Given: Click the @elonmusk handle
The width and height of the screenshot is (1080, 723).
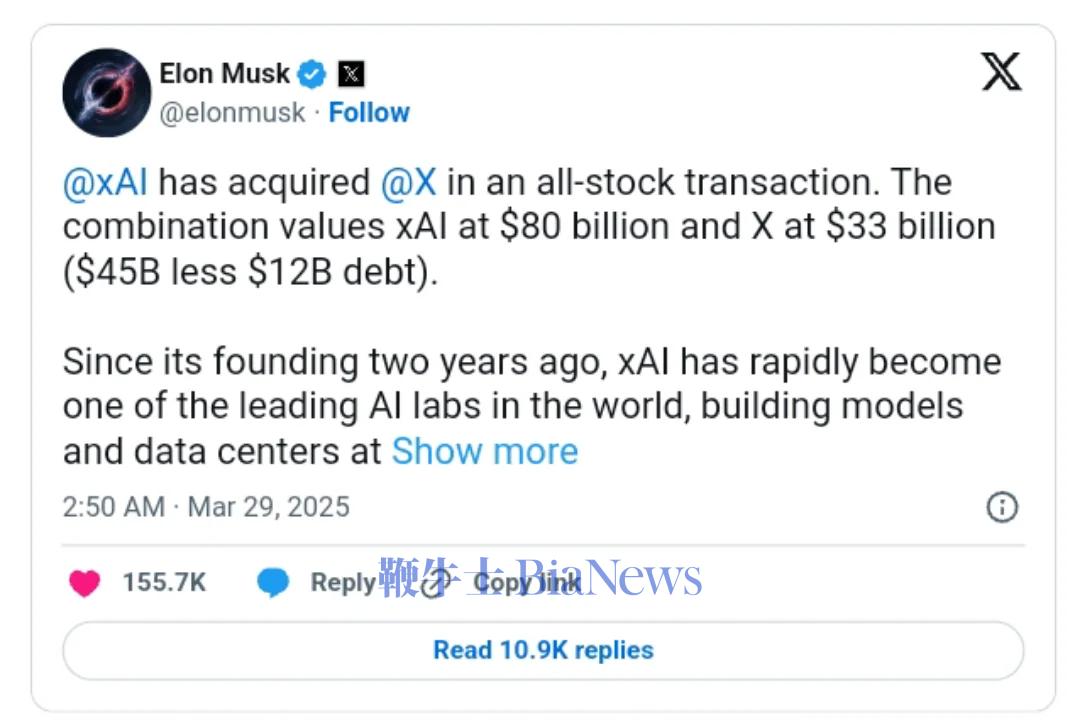Looking at the screenshot, I should coord(232,113).
